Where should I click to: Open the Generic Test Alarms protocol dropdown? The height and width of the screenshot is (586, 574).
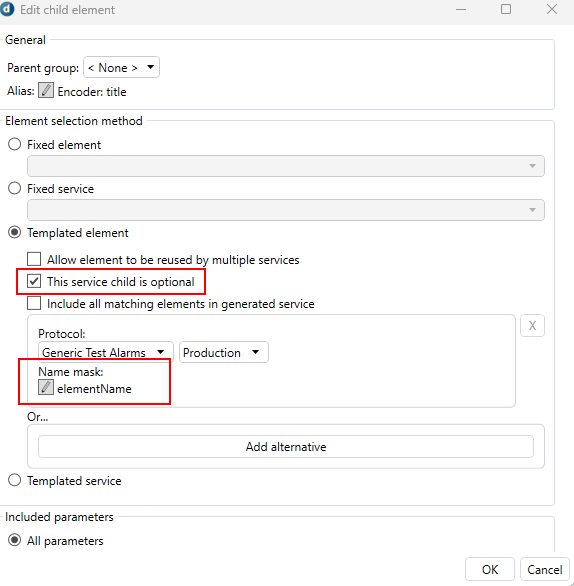[106, 352]
